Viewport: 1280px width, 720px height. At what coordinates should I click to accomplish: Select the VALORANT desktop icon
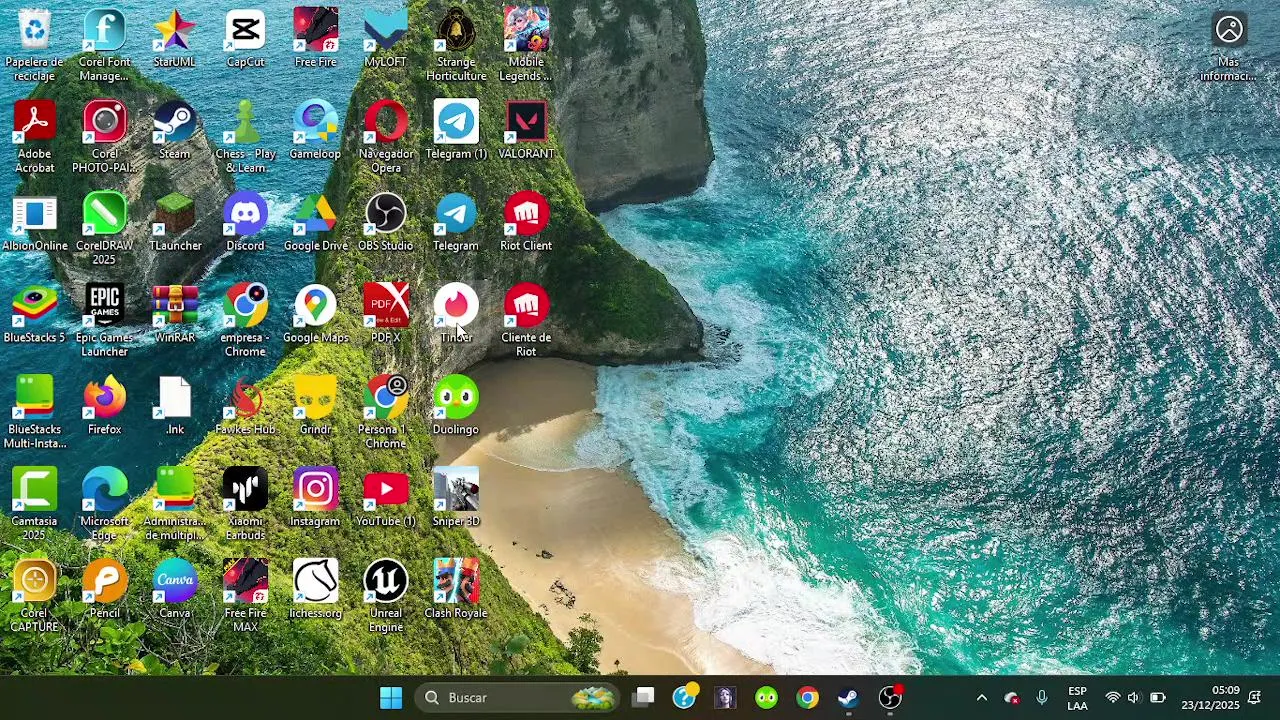[x=526, y=131]
